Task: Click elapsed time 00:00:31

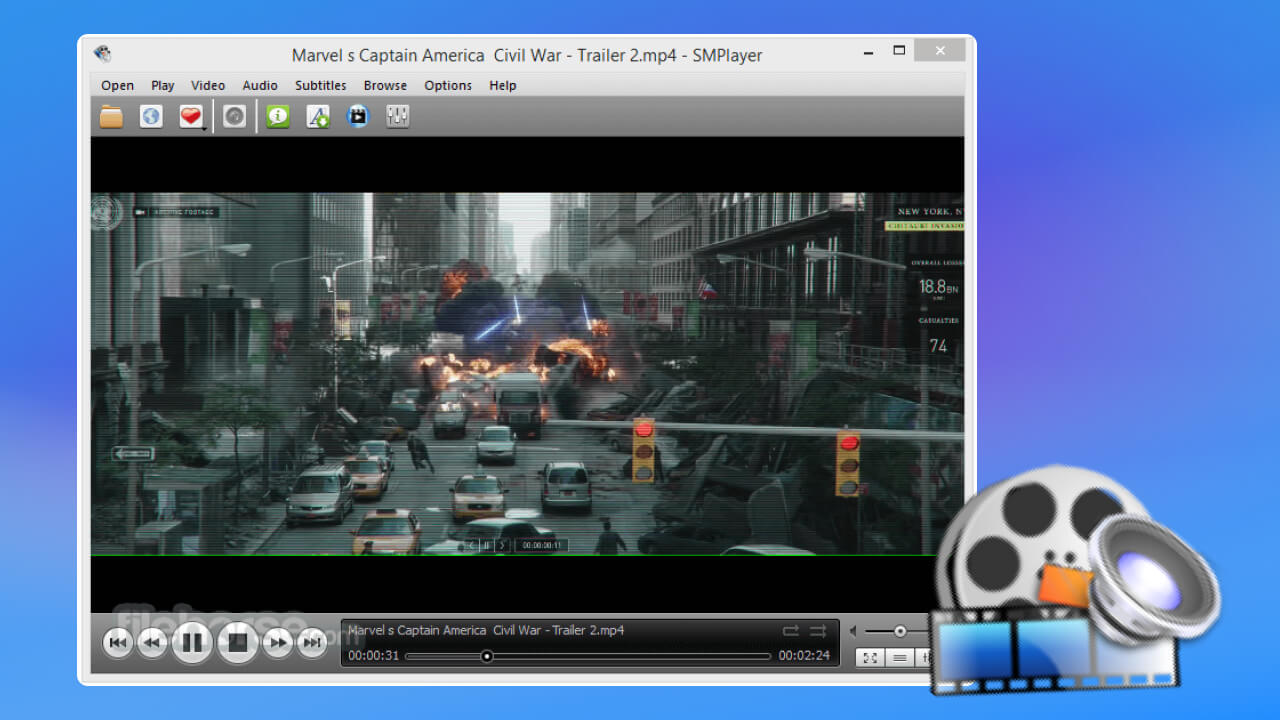Action: [373, 656]
